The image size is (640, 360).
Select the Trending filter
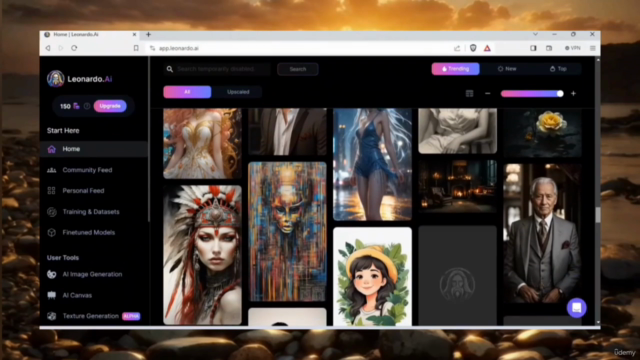[x=456, y=69]
